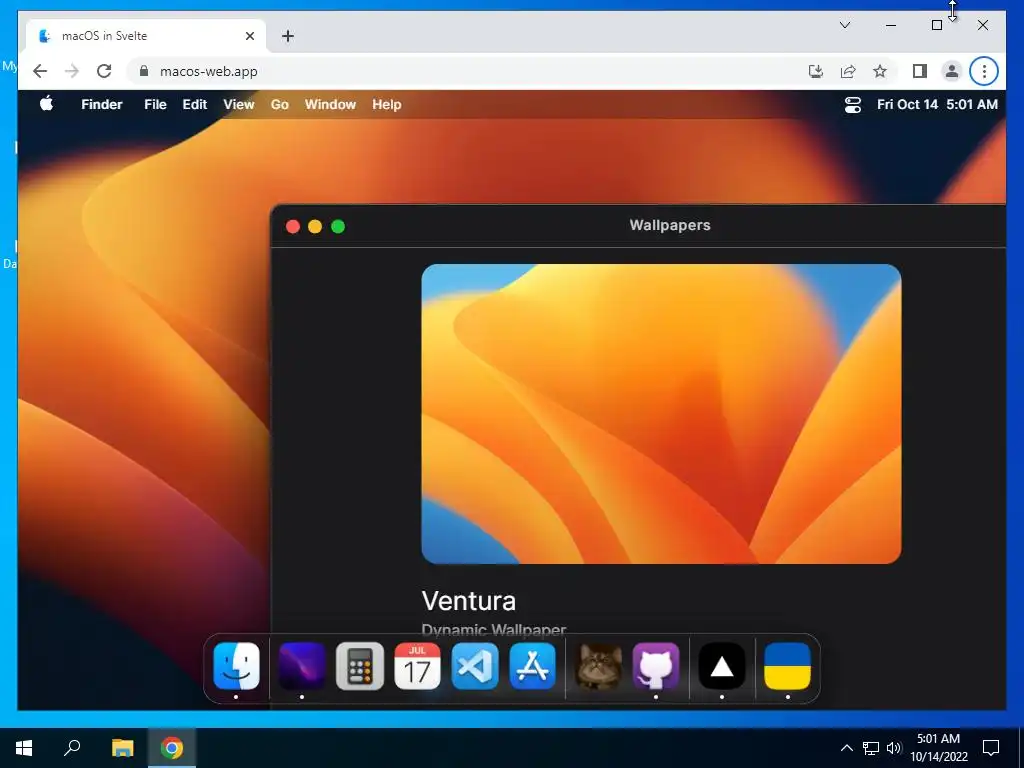Image resolution: width=1024 pixels, height=768 pixels.
Task: Click Chrome icon in Windows taskbar
Action: 172,748
